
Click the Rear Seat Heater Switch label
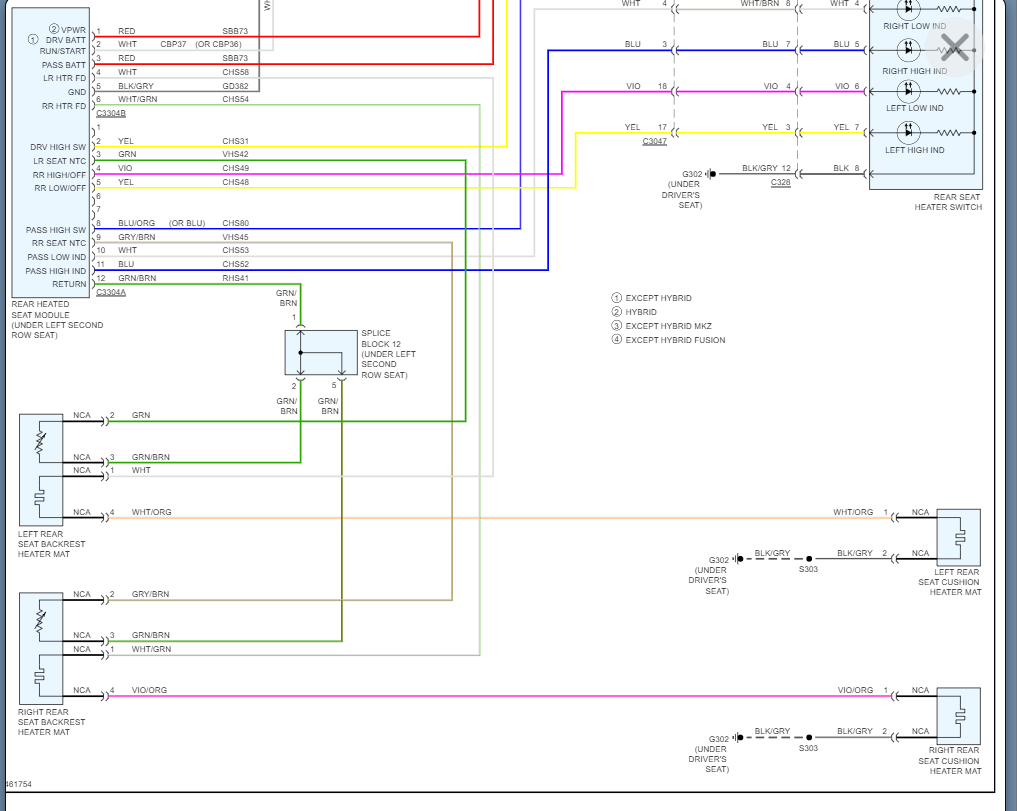pyautogui.click(x=948, y=202)
